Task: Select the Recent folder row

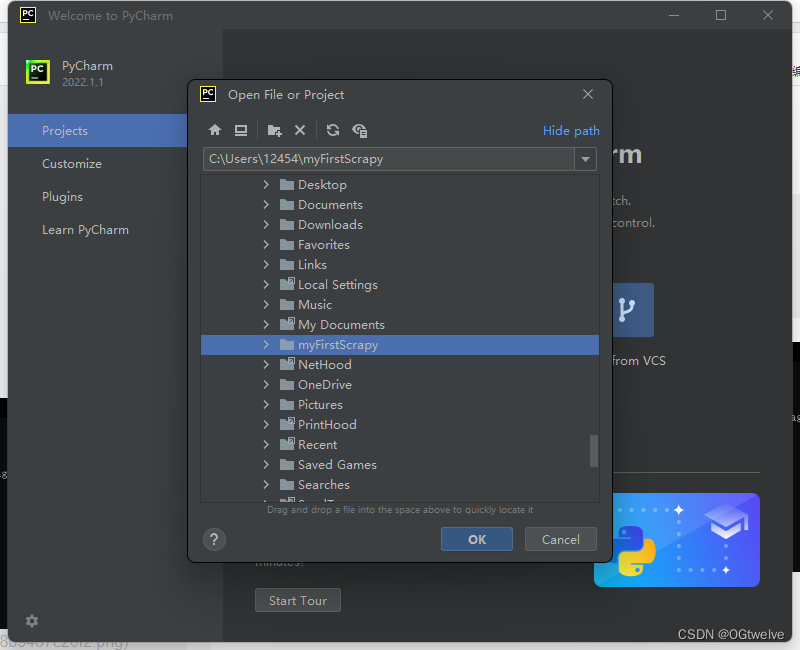Action: tap(400, 445)
